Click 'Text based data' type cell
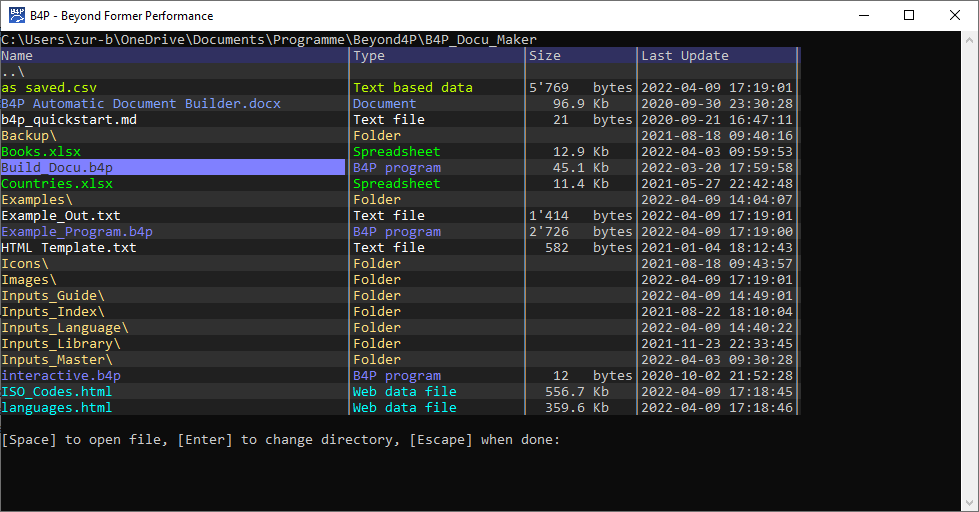 [413, 87]
